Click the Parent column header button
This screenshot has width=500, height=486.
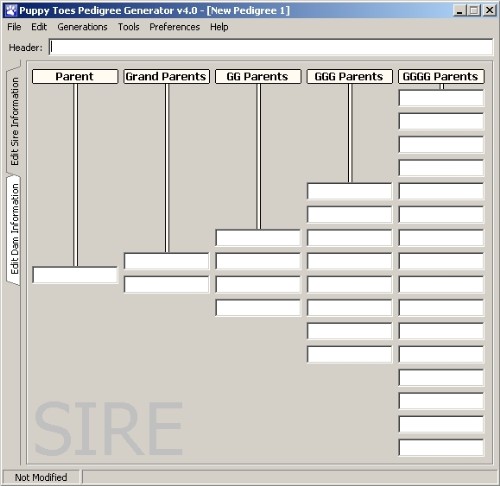pos(75,76)
